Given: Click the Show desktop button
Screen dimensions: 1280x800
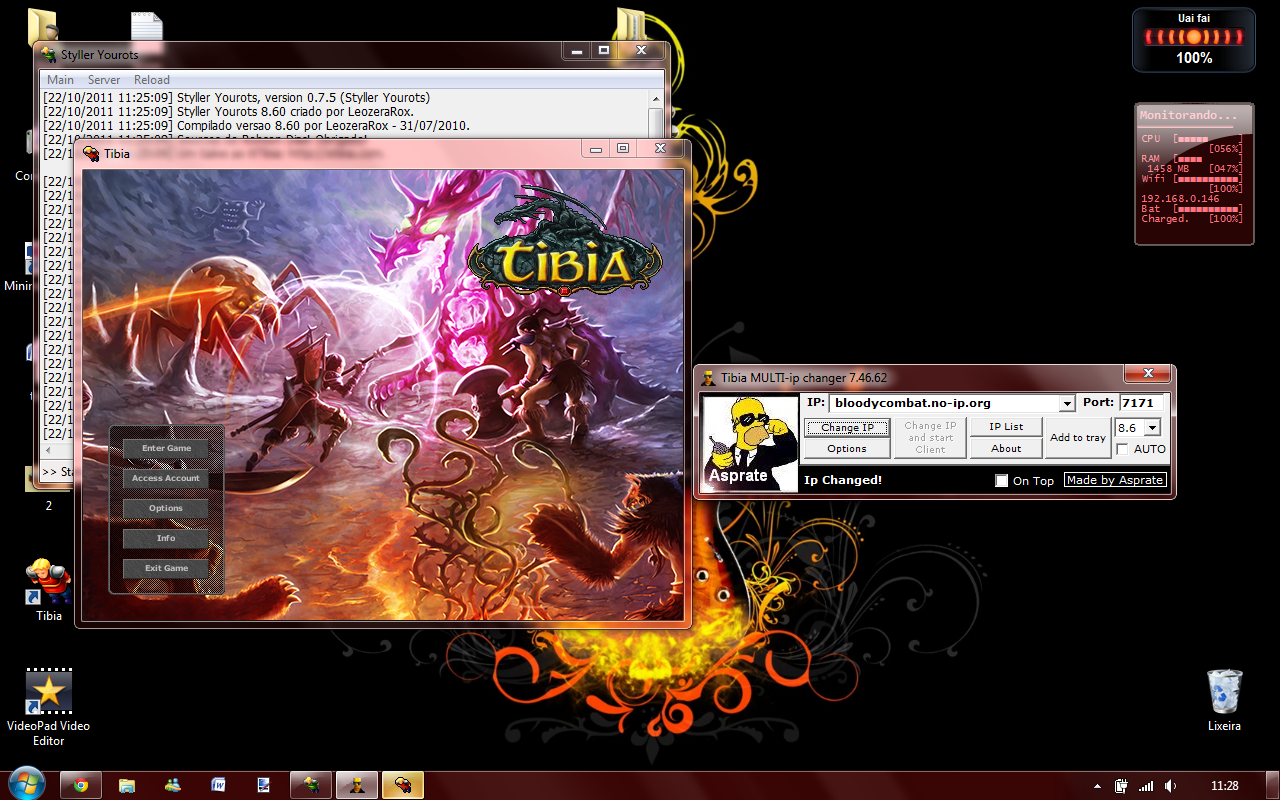Looking at the screenshot, I should click(x=1273, y=785).
